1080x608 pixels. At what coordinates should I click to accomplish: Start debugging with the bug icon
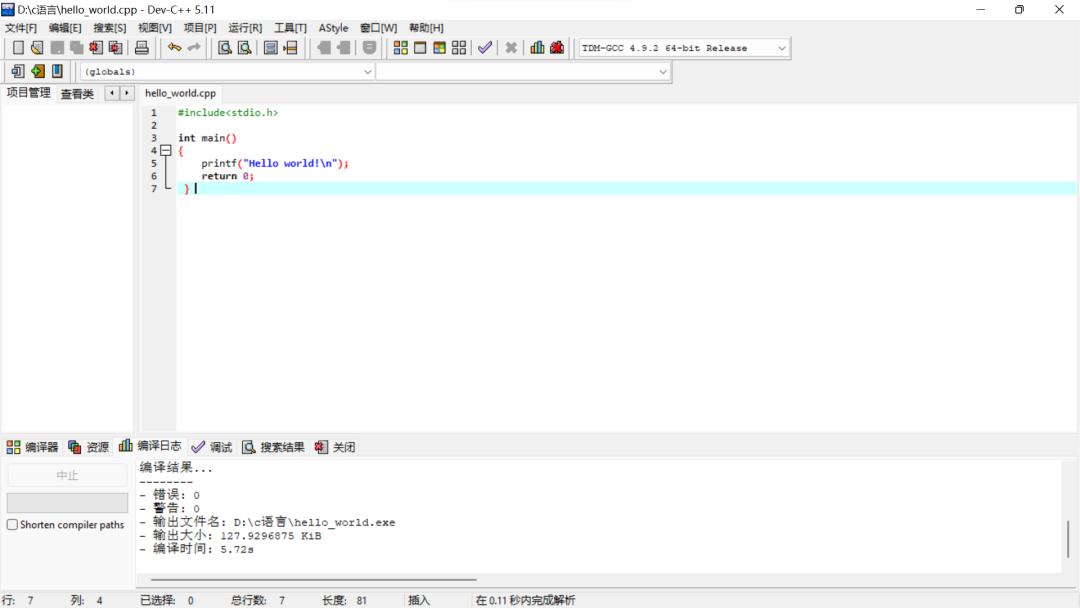point(557,48)
